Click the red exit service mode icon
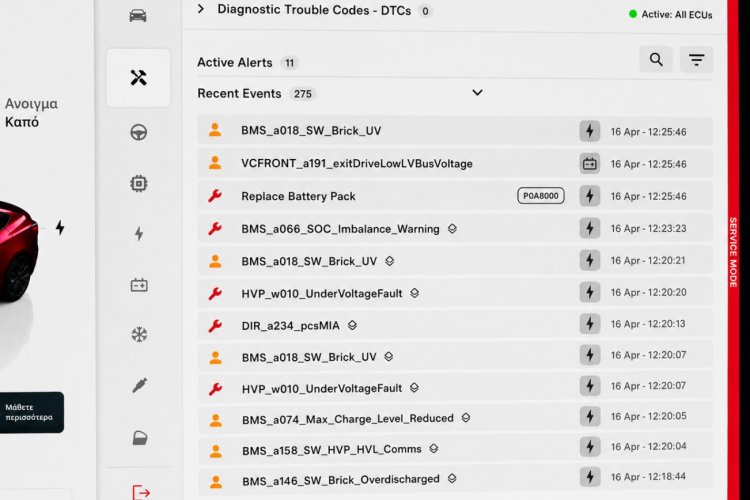The height and width of the screenshot is (500, 750). (141, 492)
